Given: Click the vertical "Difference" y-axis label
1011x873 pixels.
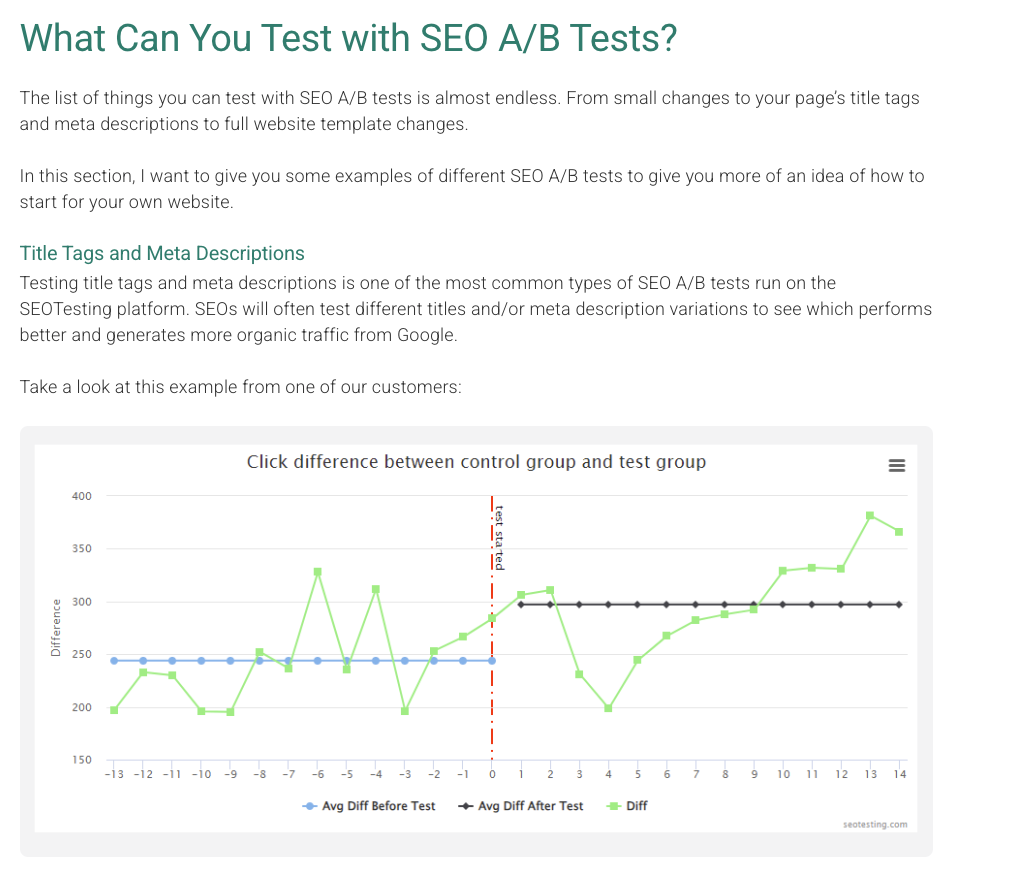Looking at the screenshot, I should tap(56, 628).
